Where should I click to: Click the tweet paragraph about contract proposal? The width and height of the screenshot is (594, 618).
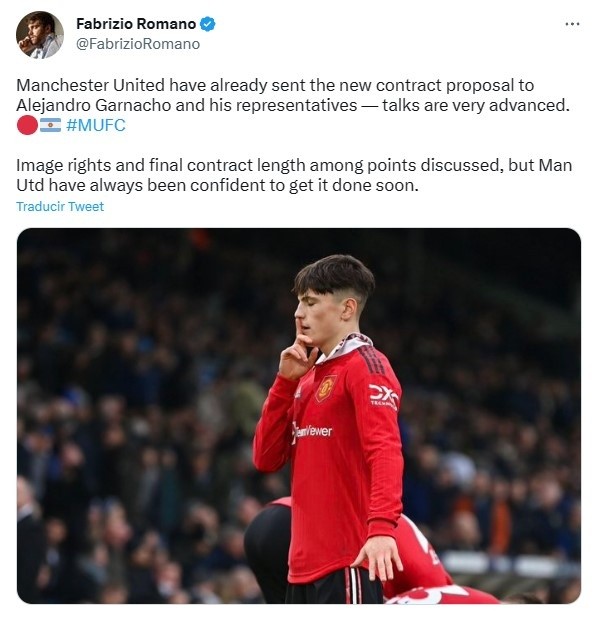[293, 95]
